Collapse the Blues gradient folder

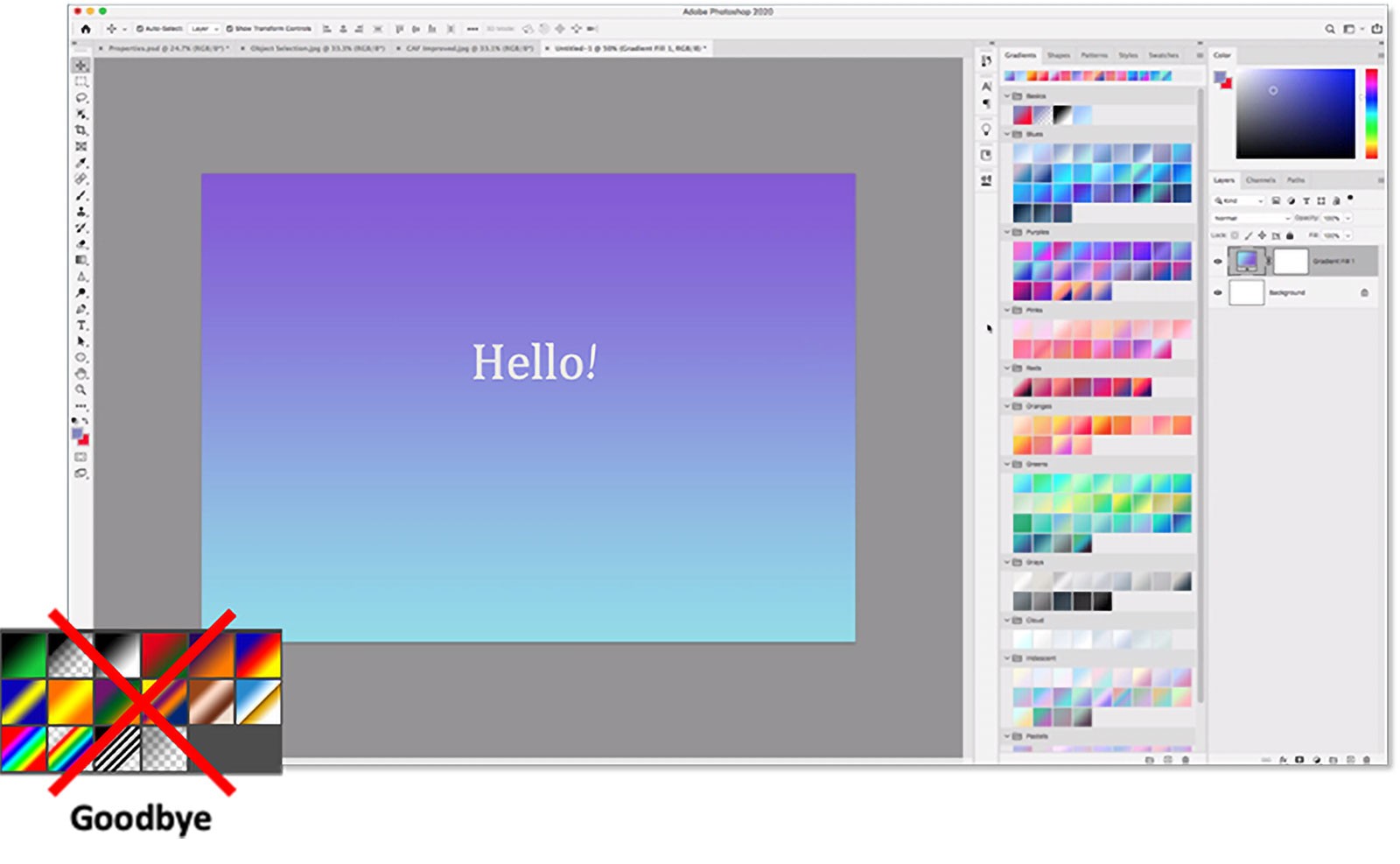1007,135
